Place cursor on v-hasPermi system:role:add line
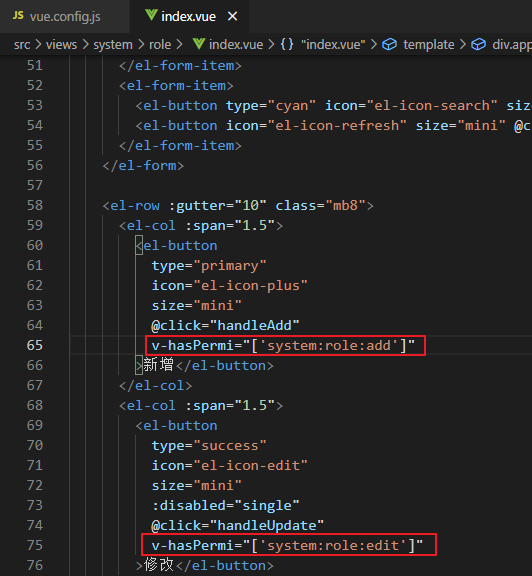532x576 pixels. tap(283, 345)
